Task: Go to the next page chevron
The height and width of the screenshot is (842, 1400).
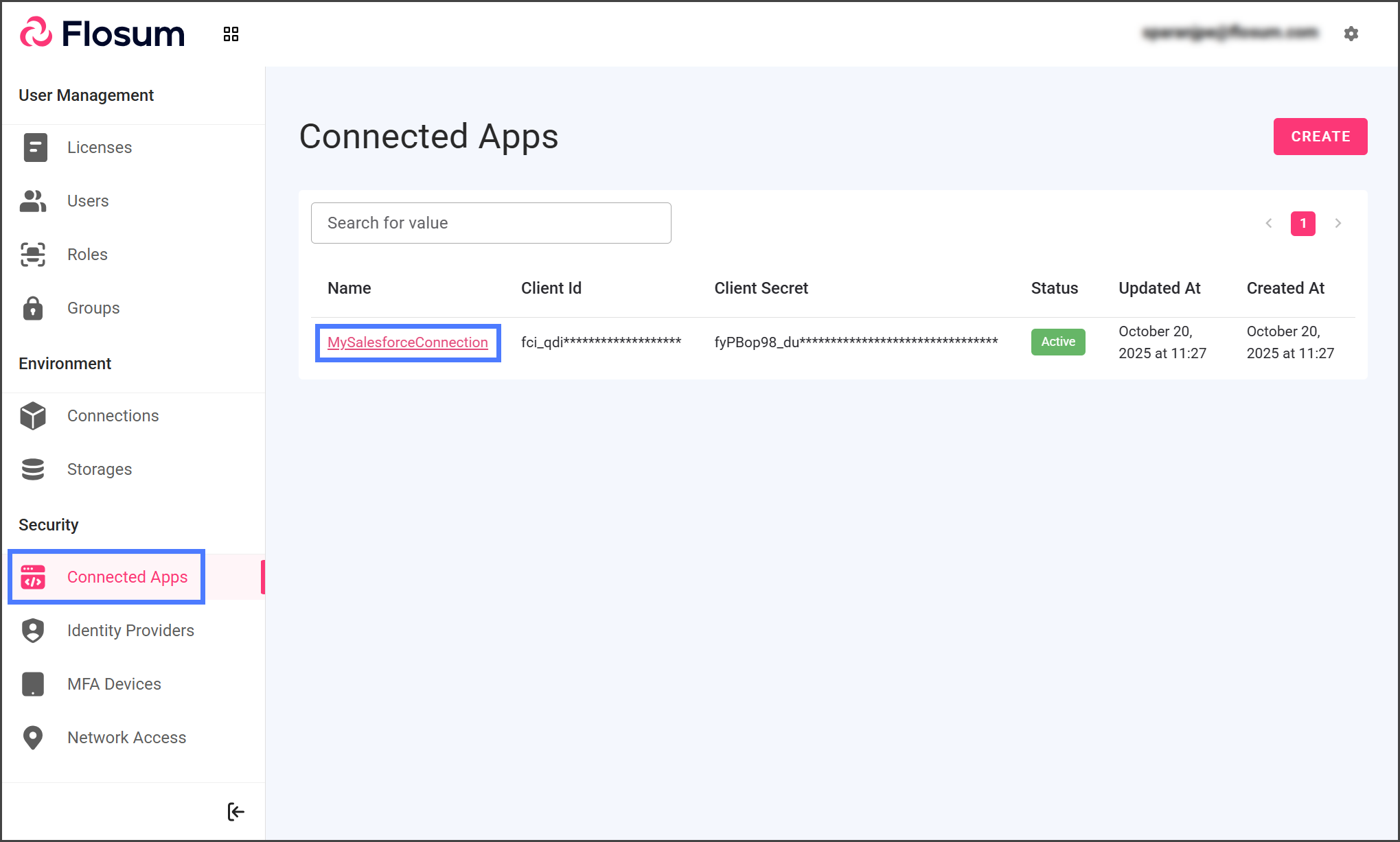Action: (x=1338, y=223)
